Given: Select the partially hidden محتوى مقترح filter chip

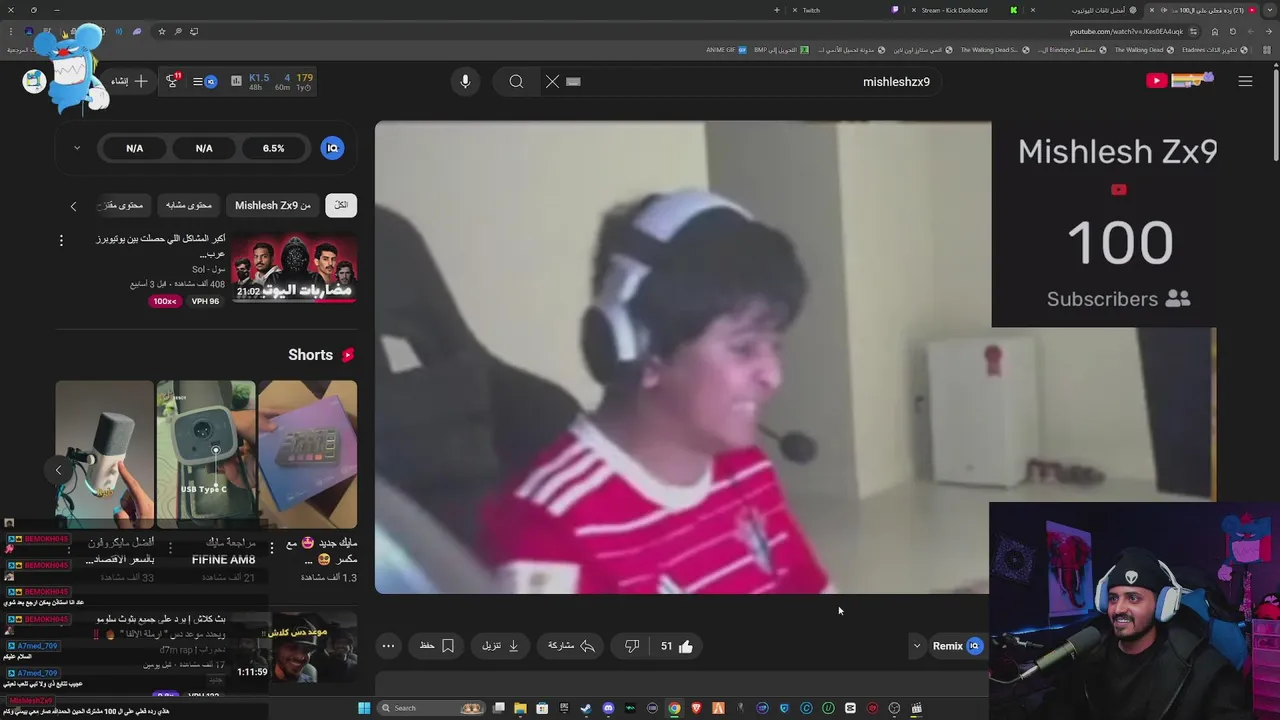Looking at the screenshot, I should click(122, 205).
